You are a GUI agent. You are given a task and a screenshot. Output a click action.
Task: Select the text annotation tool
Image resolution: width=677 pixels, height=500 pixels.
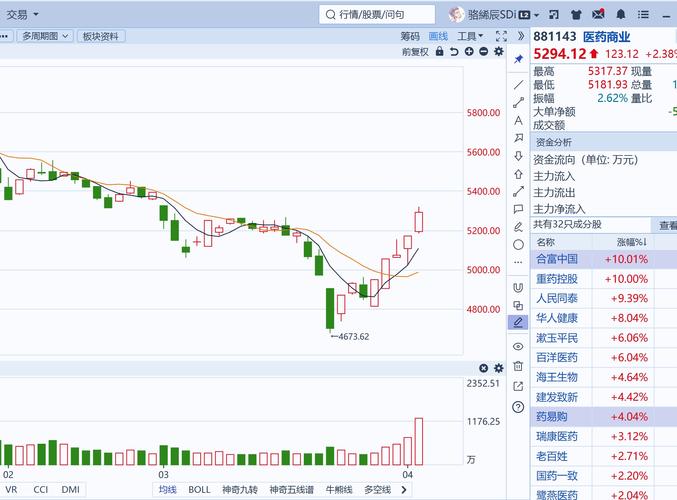[519, 120]
